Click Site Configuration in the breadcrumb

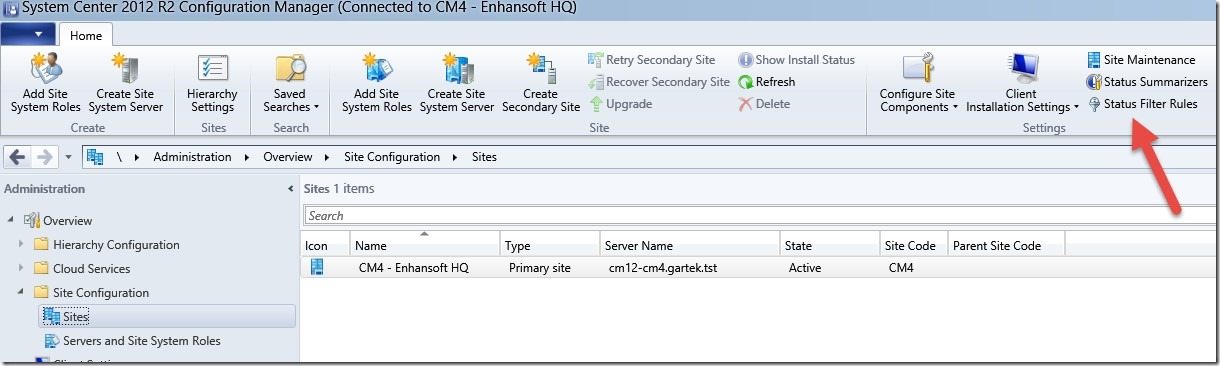391,157
